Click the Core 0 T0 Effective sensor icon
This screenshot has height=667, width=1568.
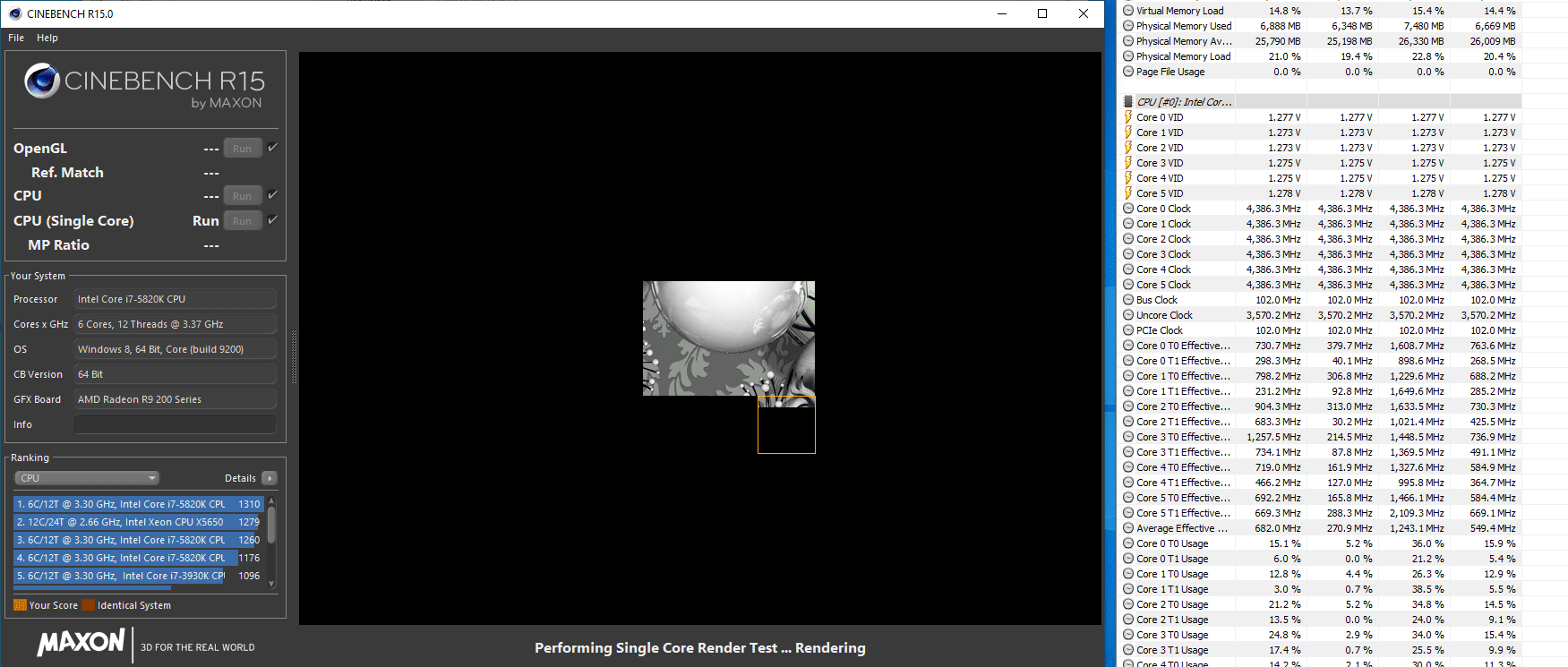[1128, 346]
